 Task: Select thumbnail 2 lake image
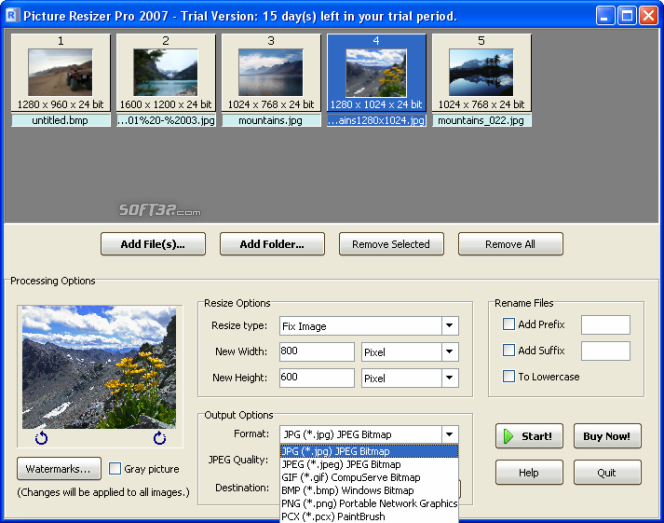(166, 72)
